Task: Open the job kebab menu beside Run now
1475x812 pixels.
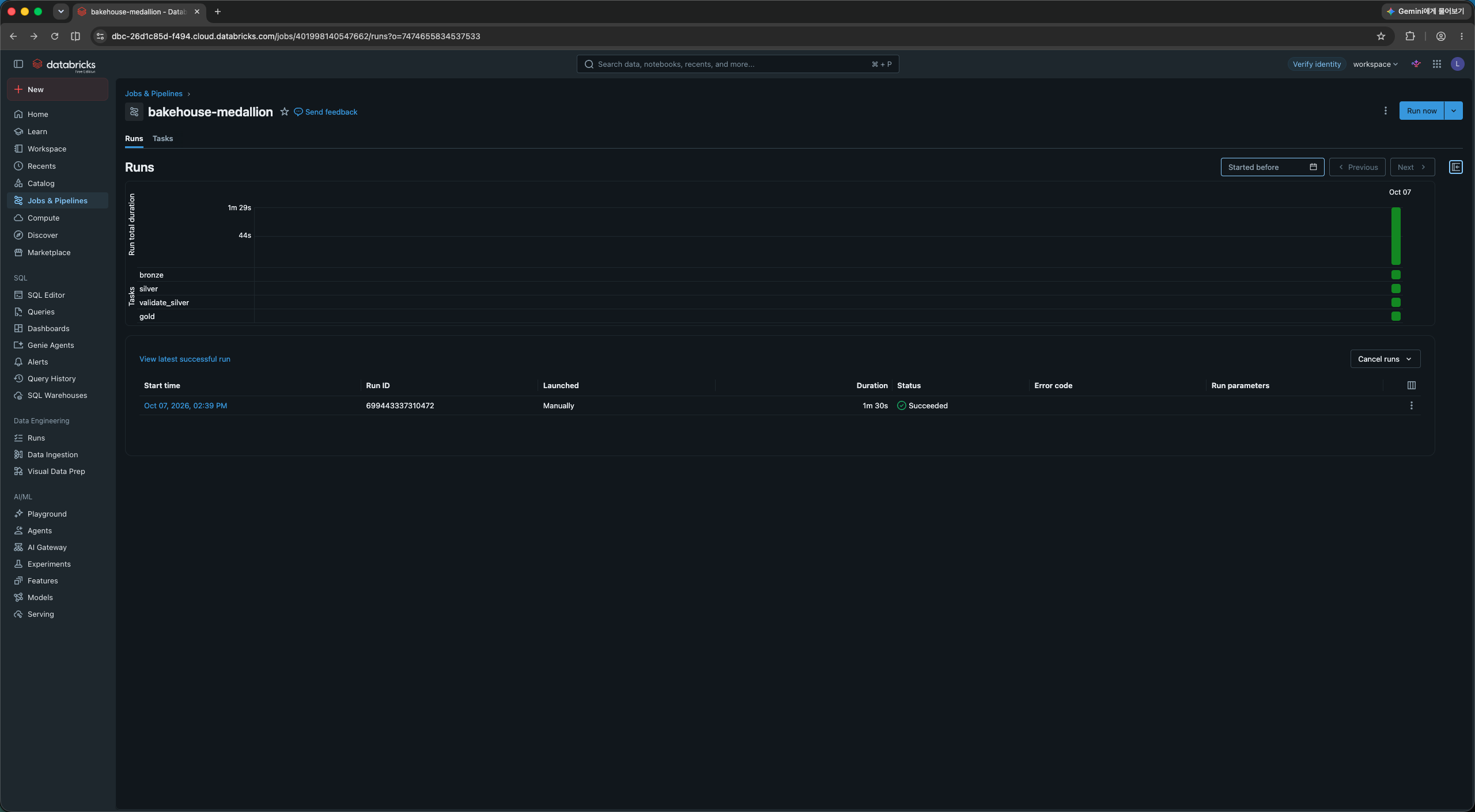Action: coord(1386,111)
